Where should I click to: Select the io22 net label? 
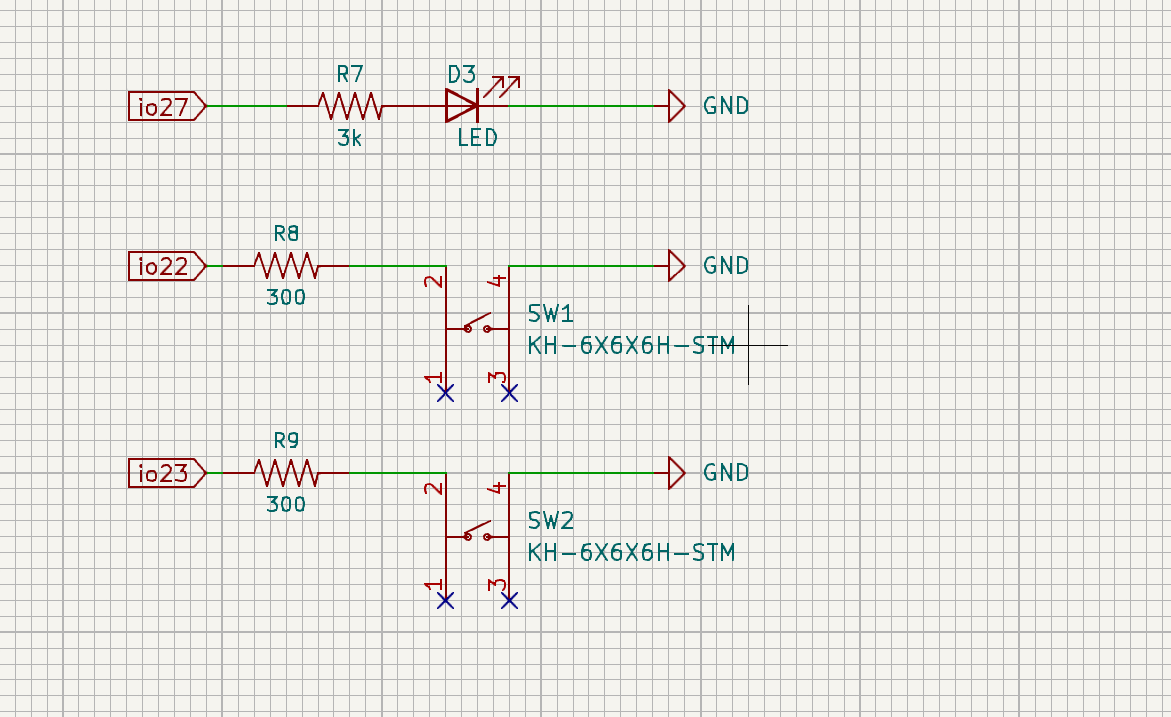pyautogui.click(x=162, y=266)
